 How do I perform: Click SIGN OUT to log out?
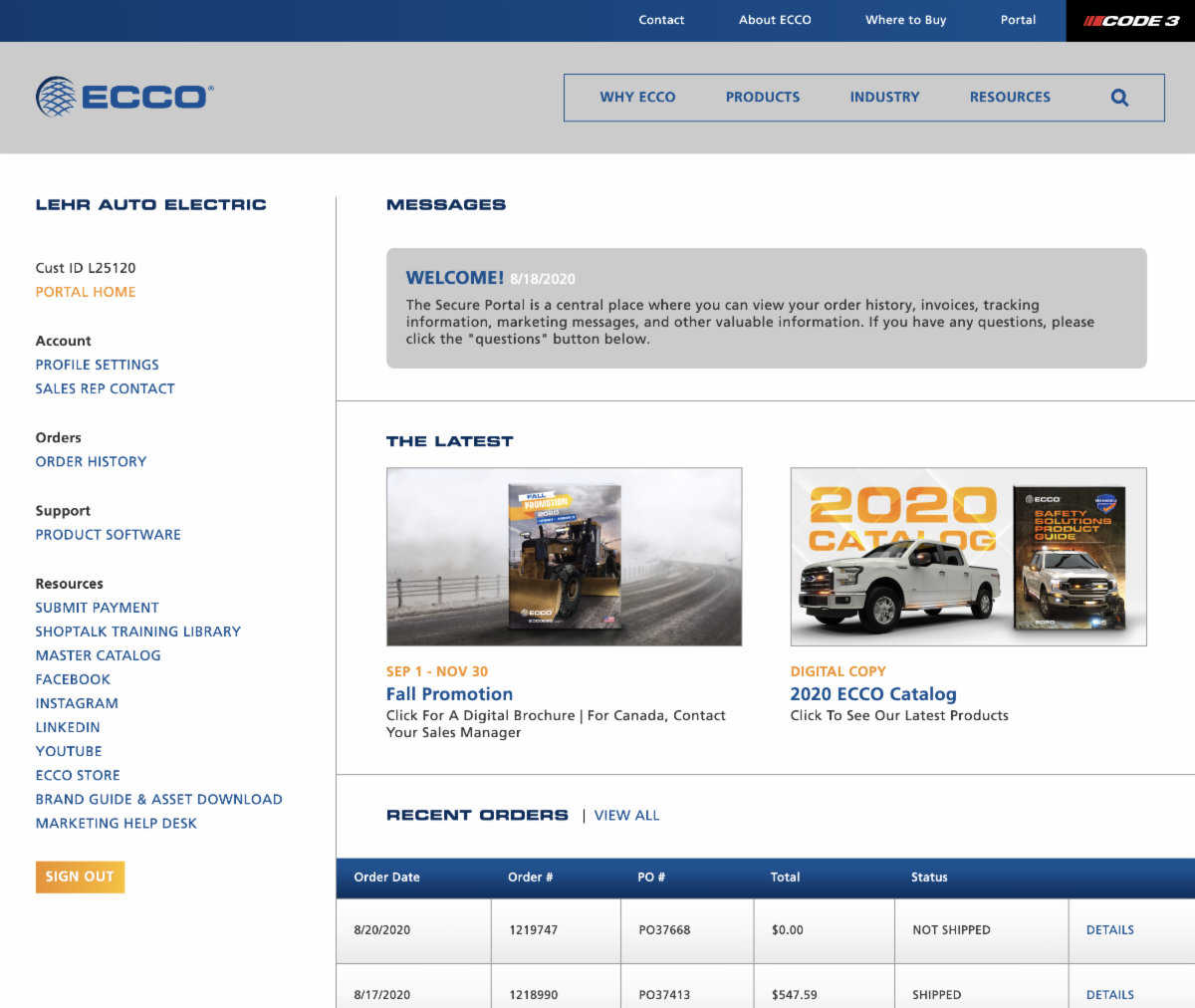80,877
